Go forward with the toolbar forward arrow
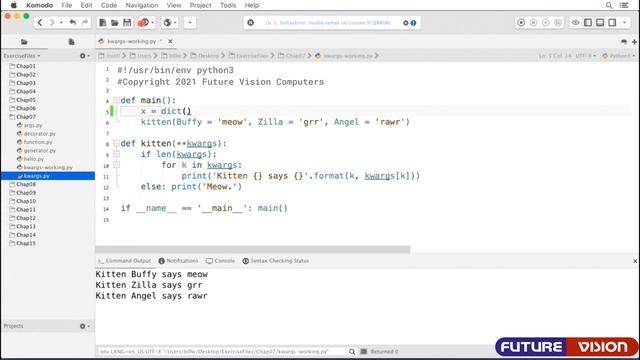Viewport: 640px width, 360px height. coord(52,22)
